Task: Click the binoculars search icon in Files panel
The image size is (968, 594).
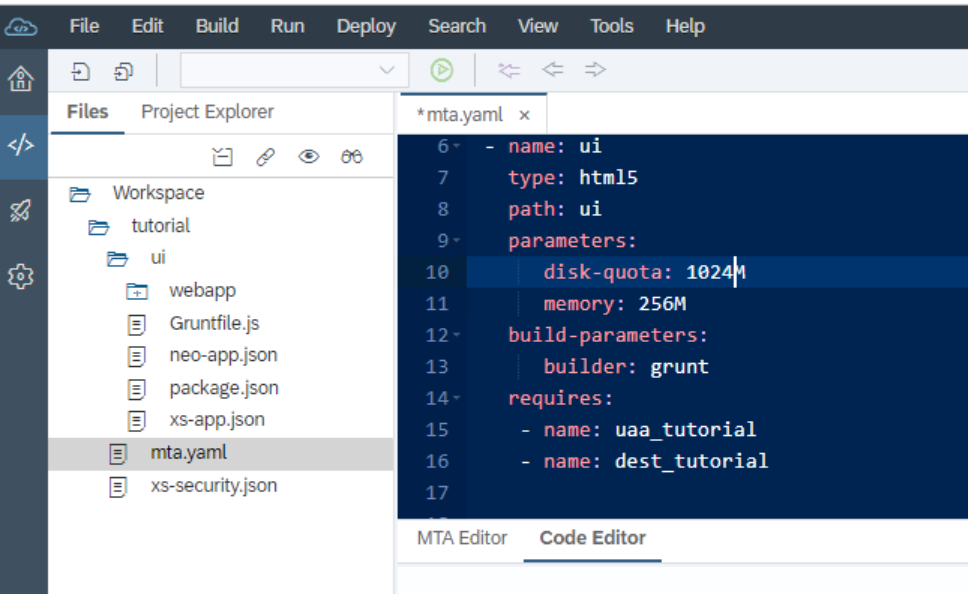Action: click(352, 157)
